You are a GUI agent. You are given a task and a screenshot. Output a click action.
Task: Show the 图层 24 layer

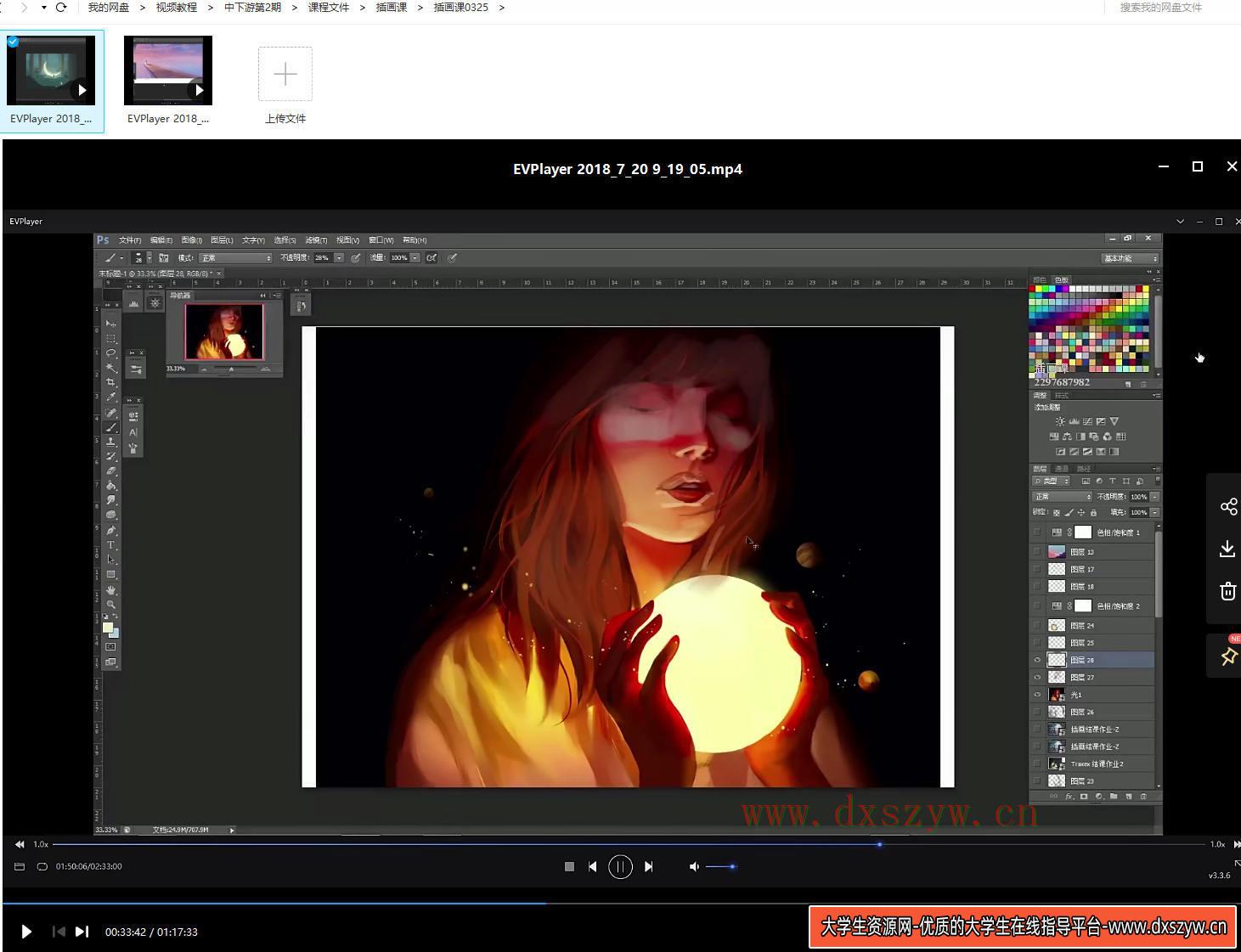(x=1037, y=626)
